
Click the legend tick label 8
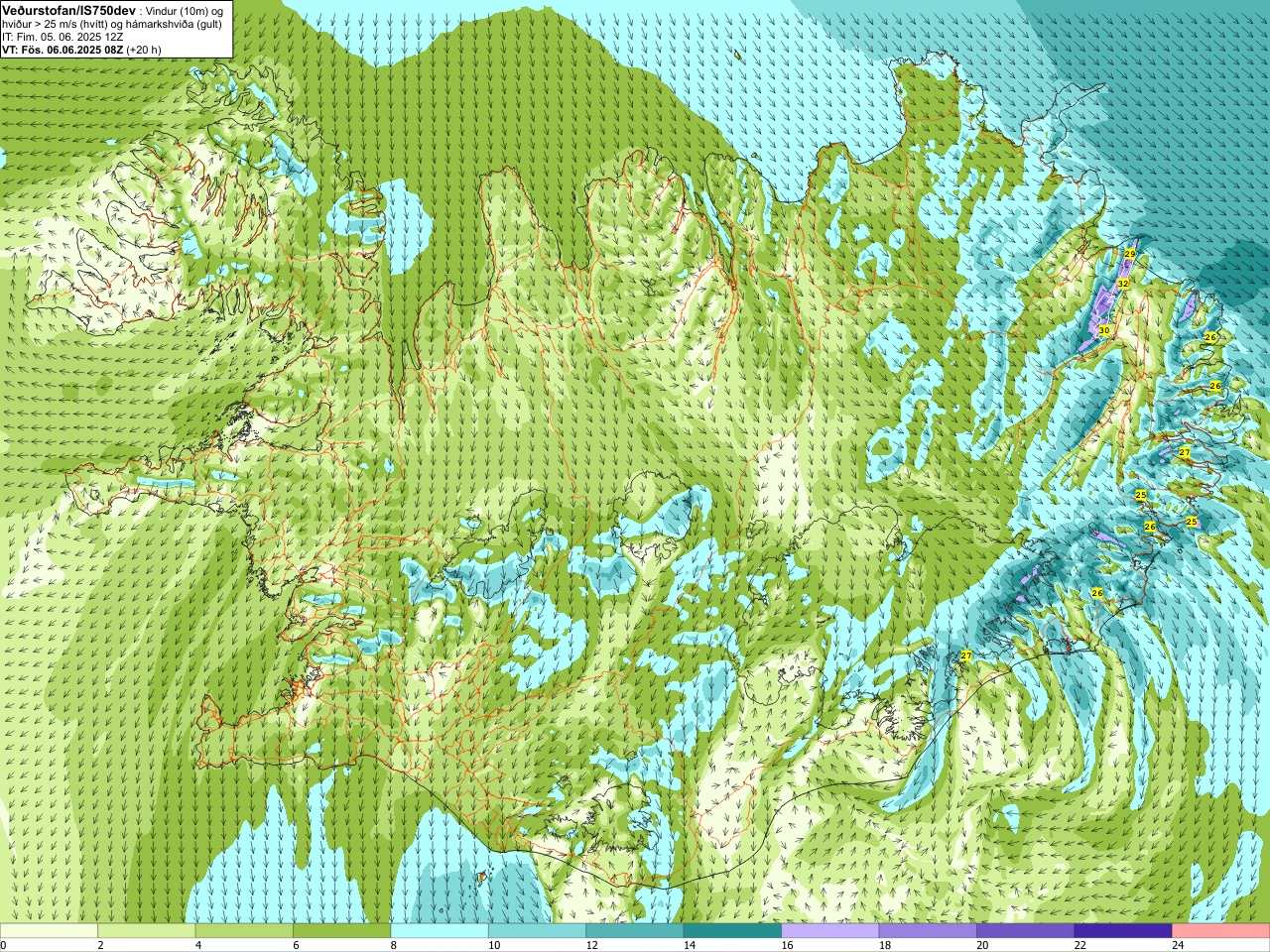(393, 945)
